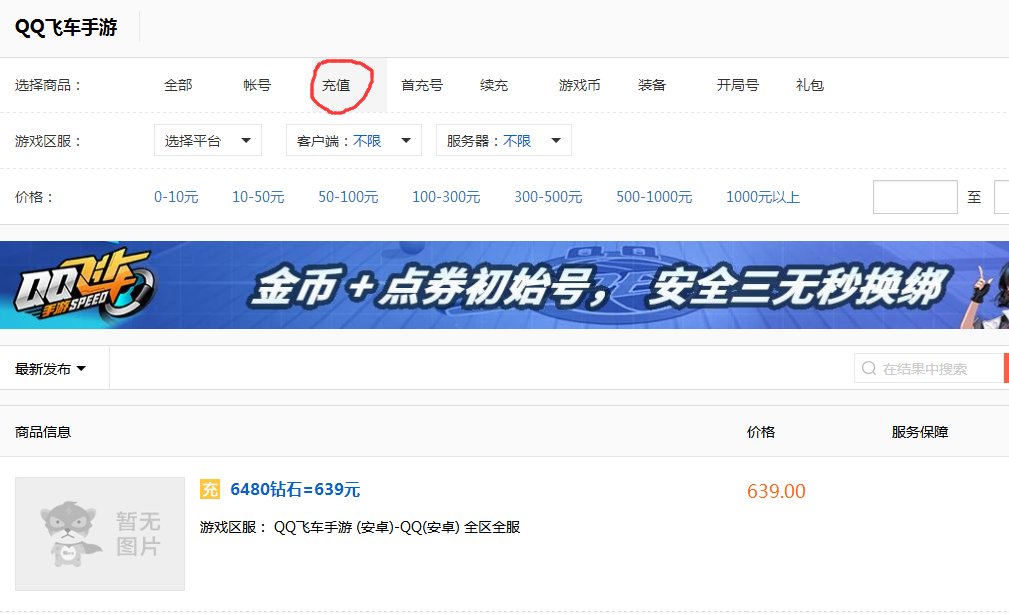Open the 选择平台 platform dropdown

[x=207, y=140]
